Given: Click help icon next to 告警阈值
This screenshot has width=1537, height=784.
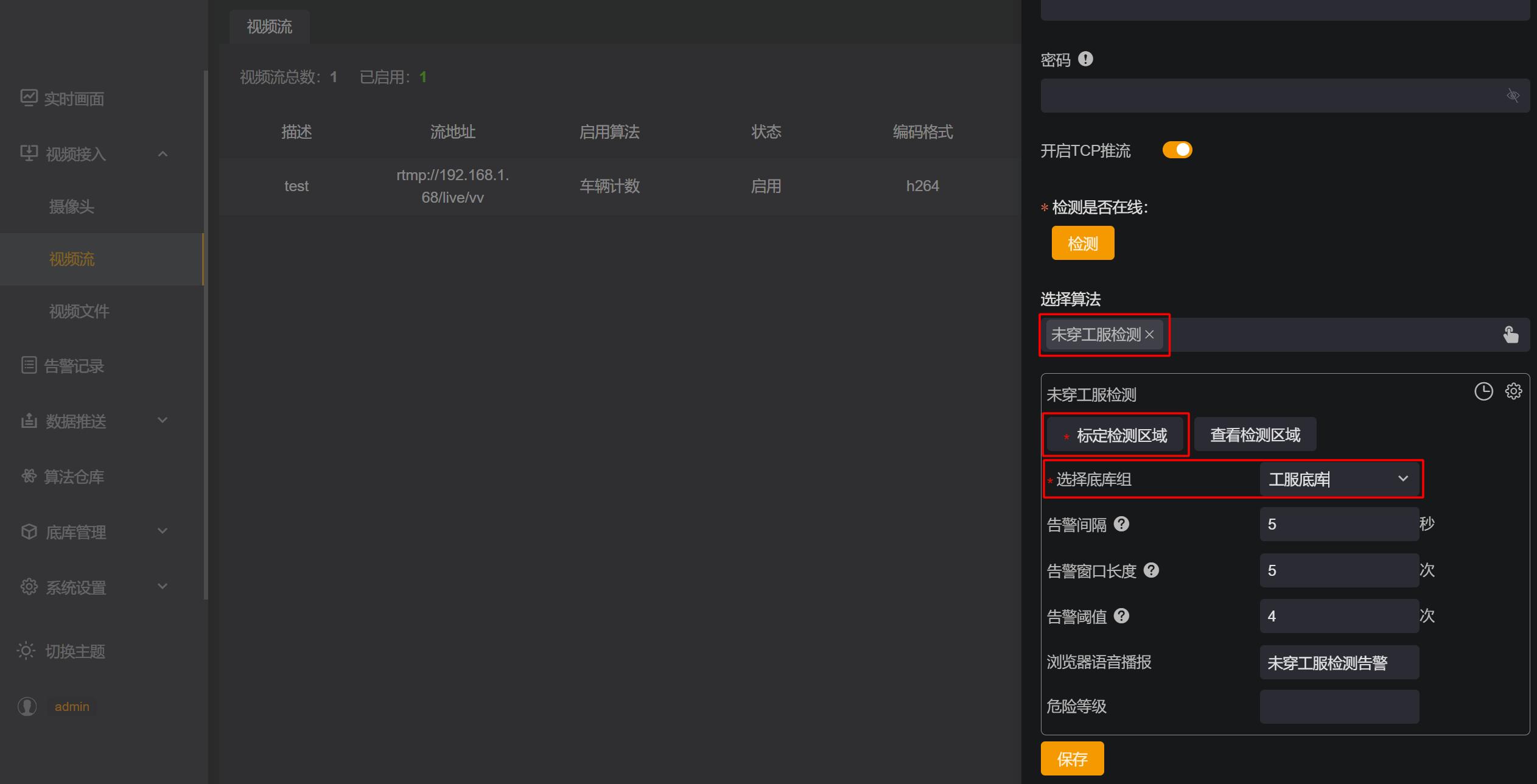Looking at the screenshot, I should point(1121,616).
